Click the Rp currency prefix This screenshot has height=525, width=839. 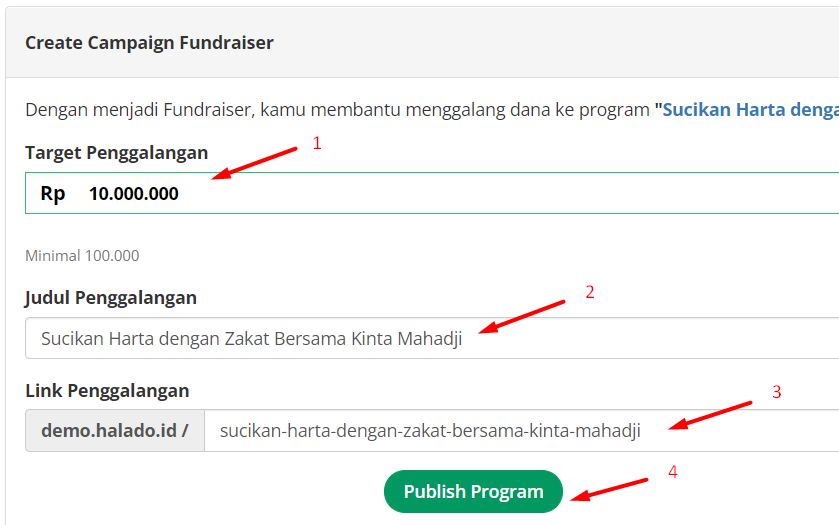pos(53,194)
